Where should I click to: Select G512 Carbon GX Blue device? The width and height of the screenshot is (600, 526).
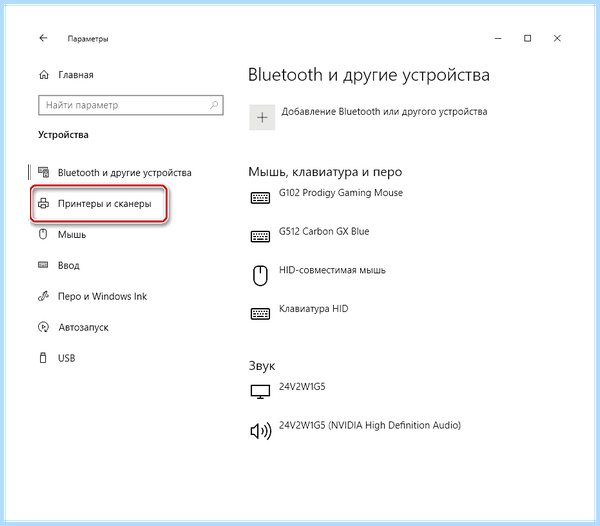tap(324, 231)
